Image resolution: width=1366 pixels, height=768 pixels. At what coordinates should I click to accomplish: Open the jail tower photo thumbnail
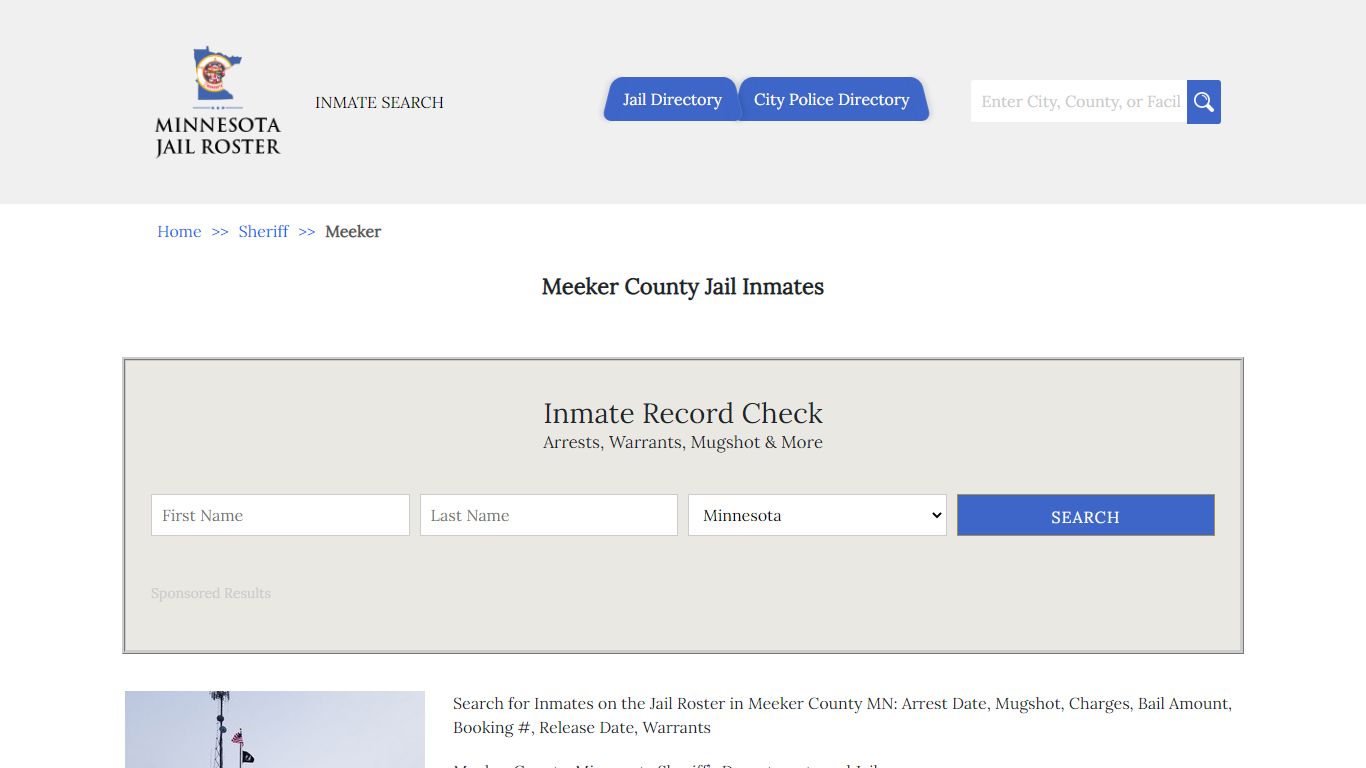[x=275, y=729]
